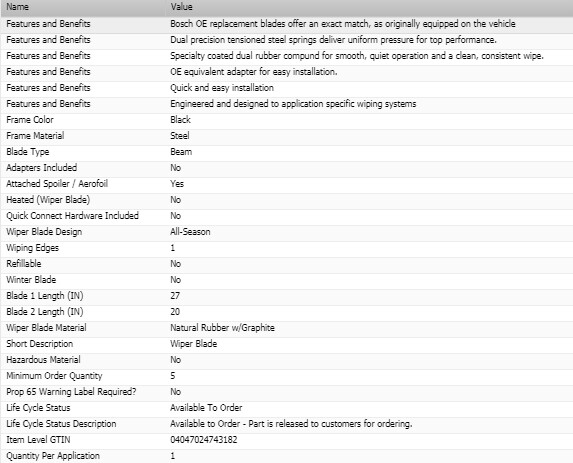573x463 pixels.
Task: Click the first Features and Benefits row
Action: pyautogui.click(x=286, y=24)
